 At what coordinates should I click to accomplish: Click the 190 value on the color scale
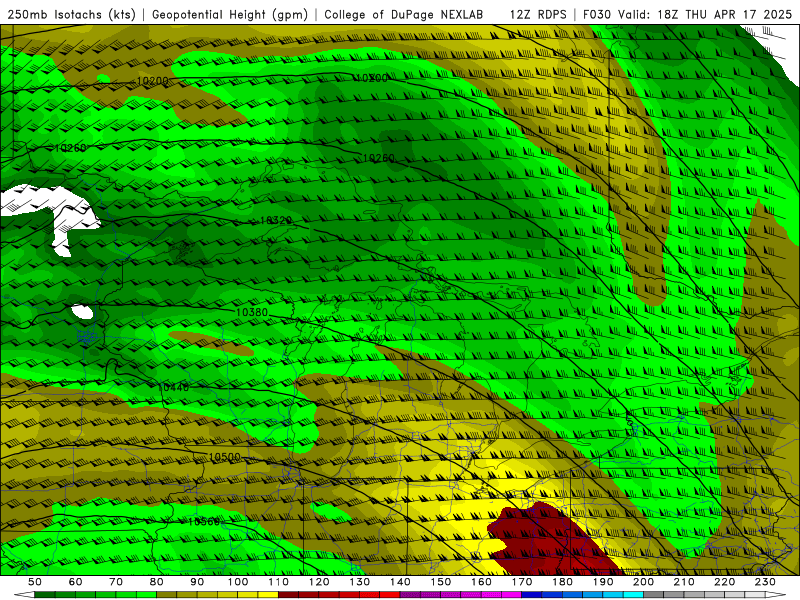(603, 582)
